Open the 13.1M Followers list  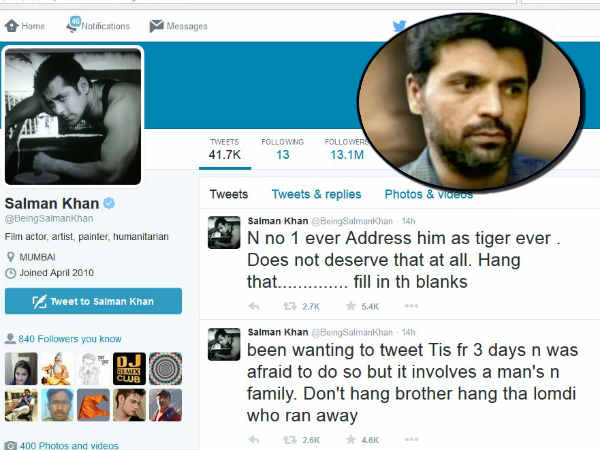tap(347, 149)
